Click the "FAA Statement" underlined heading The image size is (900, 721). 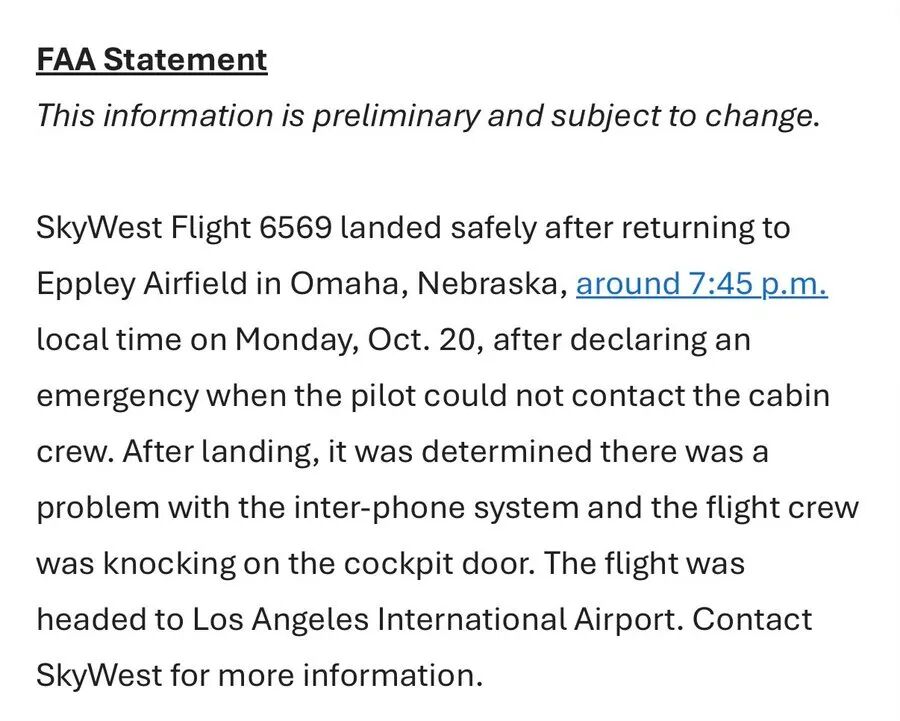152,60
